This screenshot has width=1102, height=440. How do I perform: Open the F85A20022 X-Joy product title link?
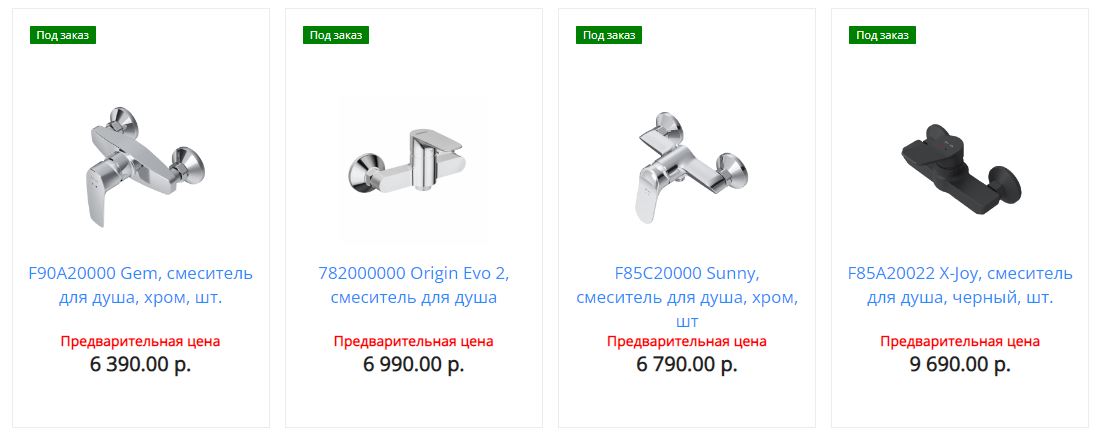pyautogui.click(x=959, y=285)
